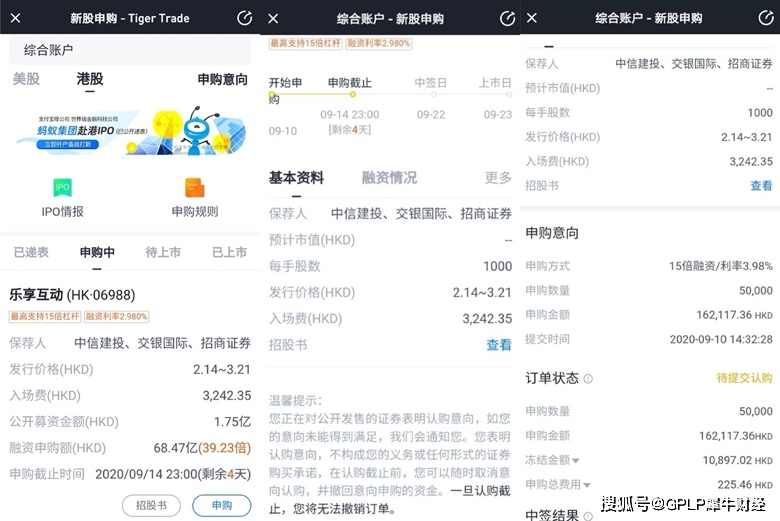Tap the 订单状态 info icon
This screenshot has height=521, width=780.
[x=588, y=379]
